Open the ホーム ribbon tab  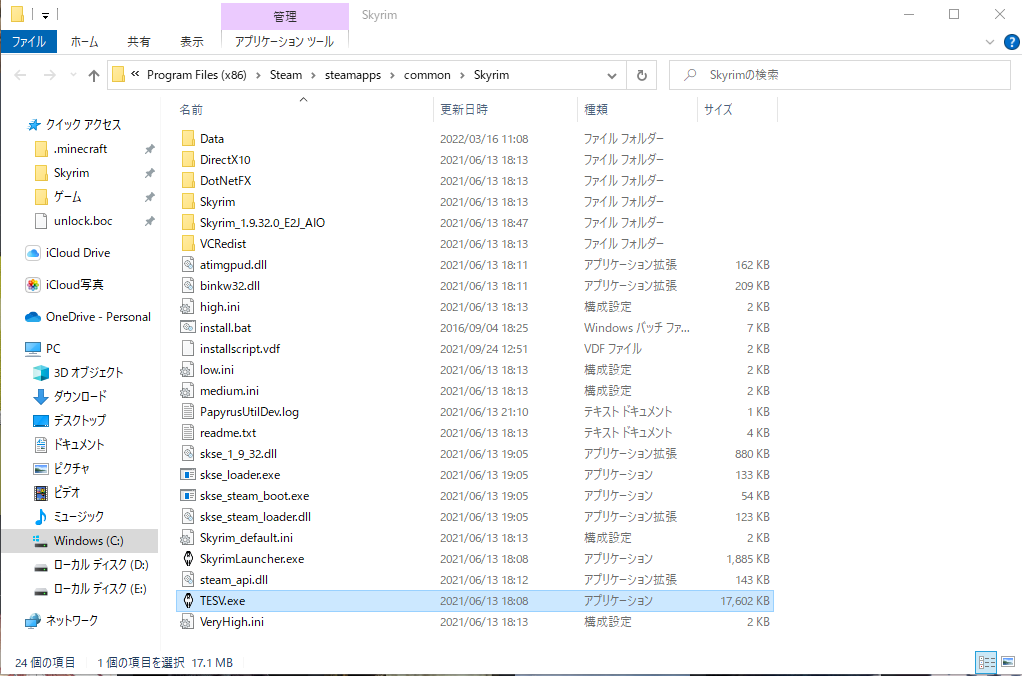click(x=85, y=42)
